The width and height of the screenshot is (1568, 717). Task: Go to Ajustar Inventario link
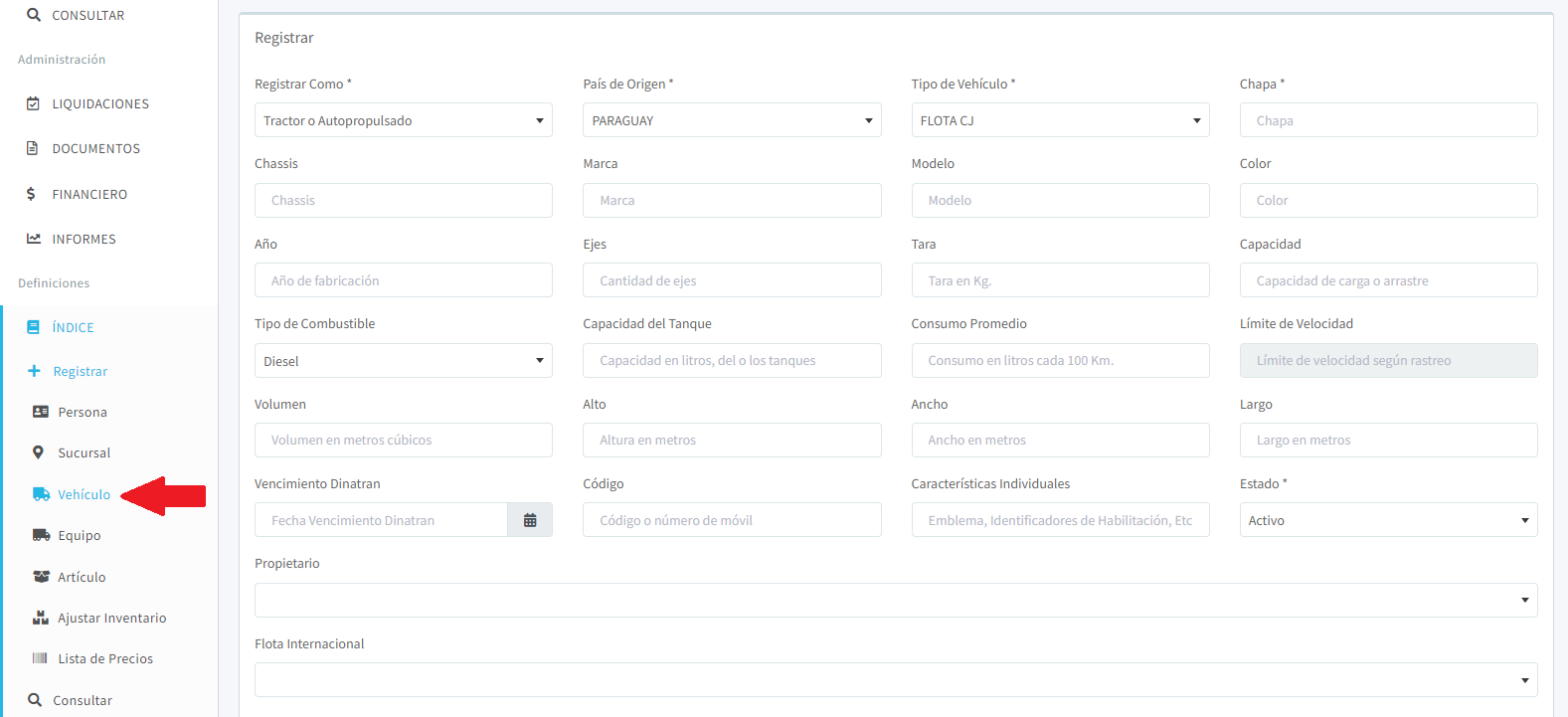coord(111,618)
